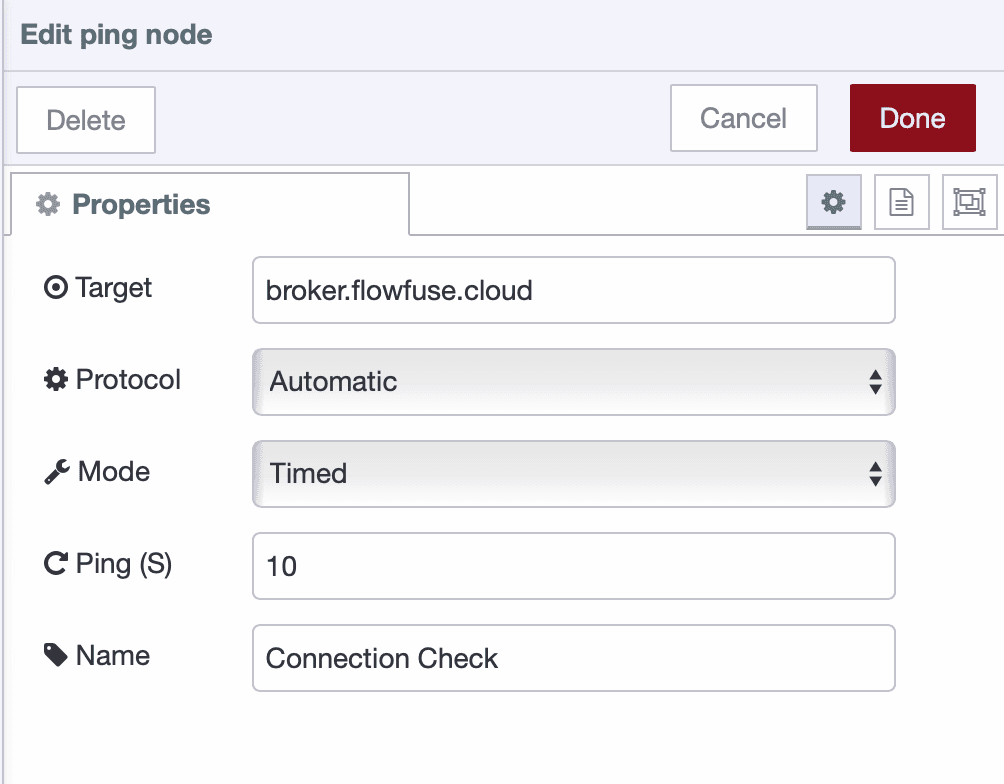Image resolution: width=1004 pixels, height=784 pixels.
Task: Click inside the Target input field
Action: (x=573, y=290)
